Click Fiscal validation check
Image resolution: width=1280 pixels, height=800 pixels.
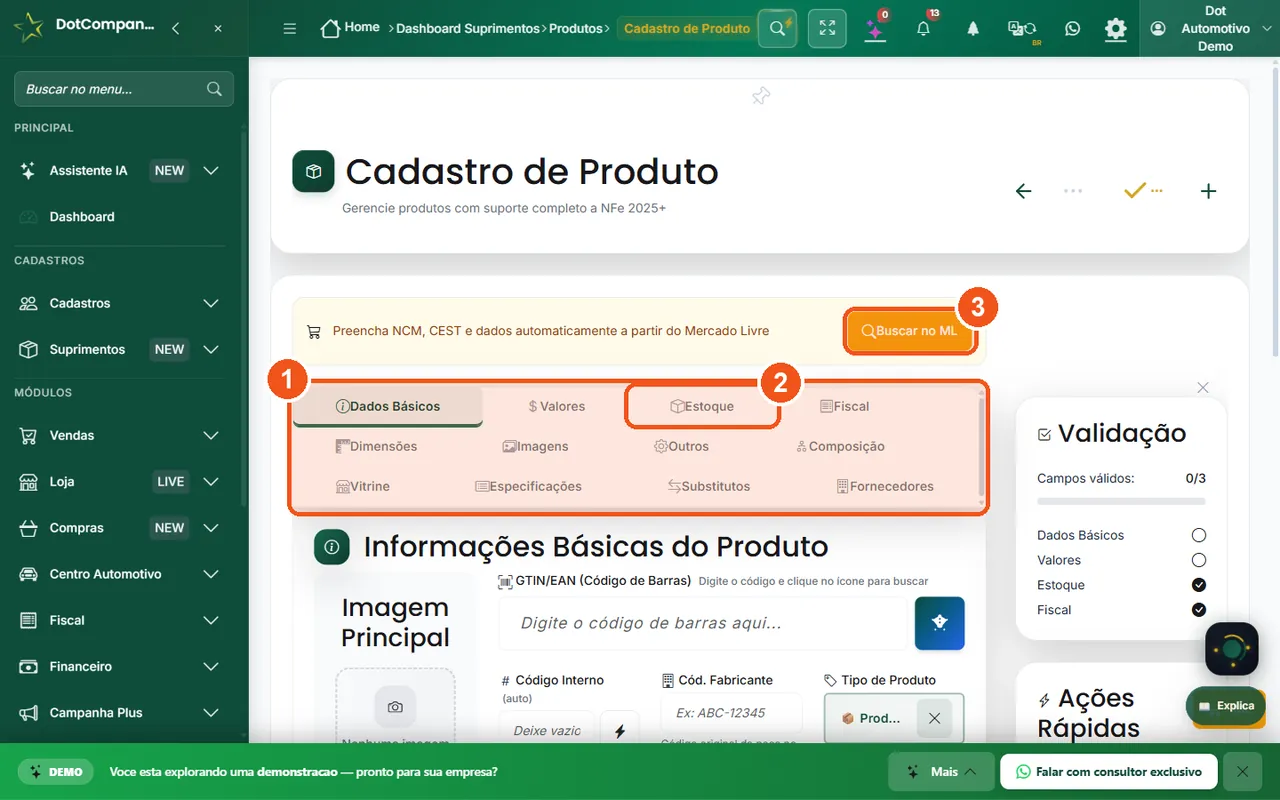(1199, 610)
